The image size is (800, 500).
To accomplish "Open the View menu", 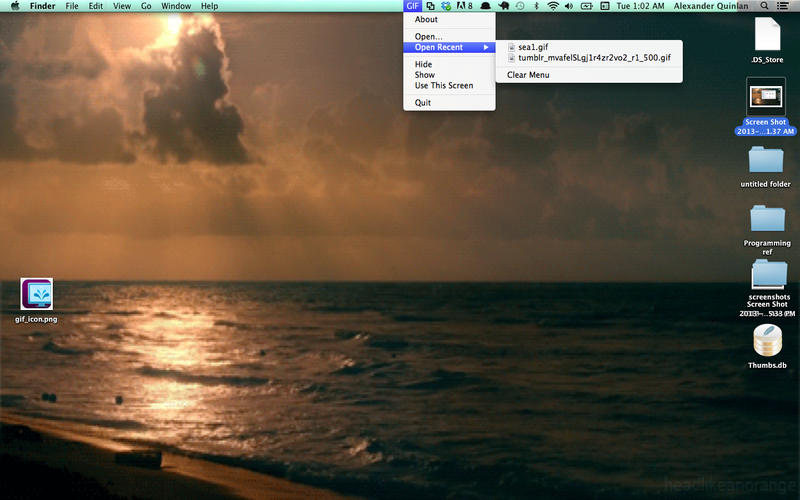I will pyautogui.click(x=122, y=6).
